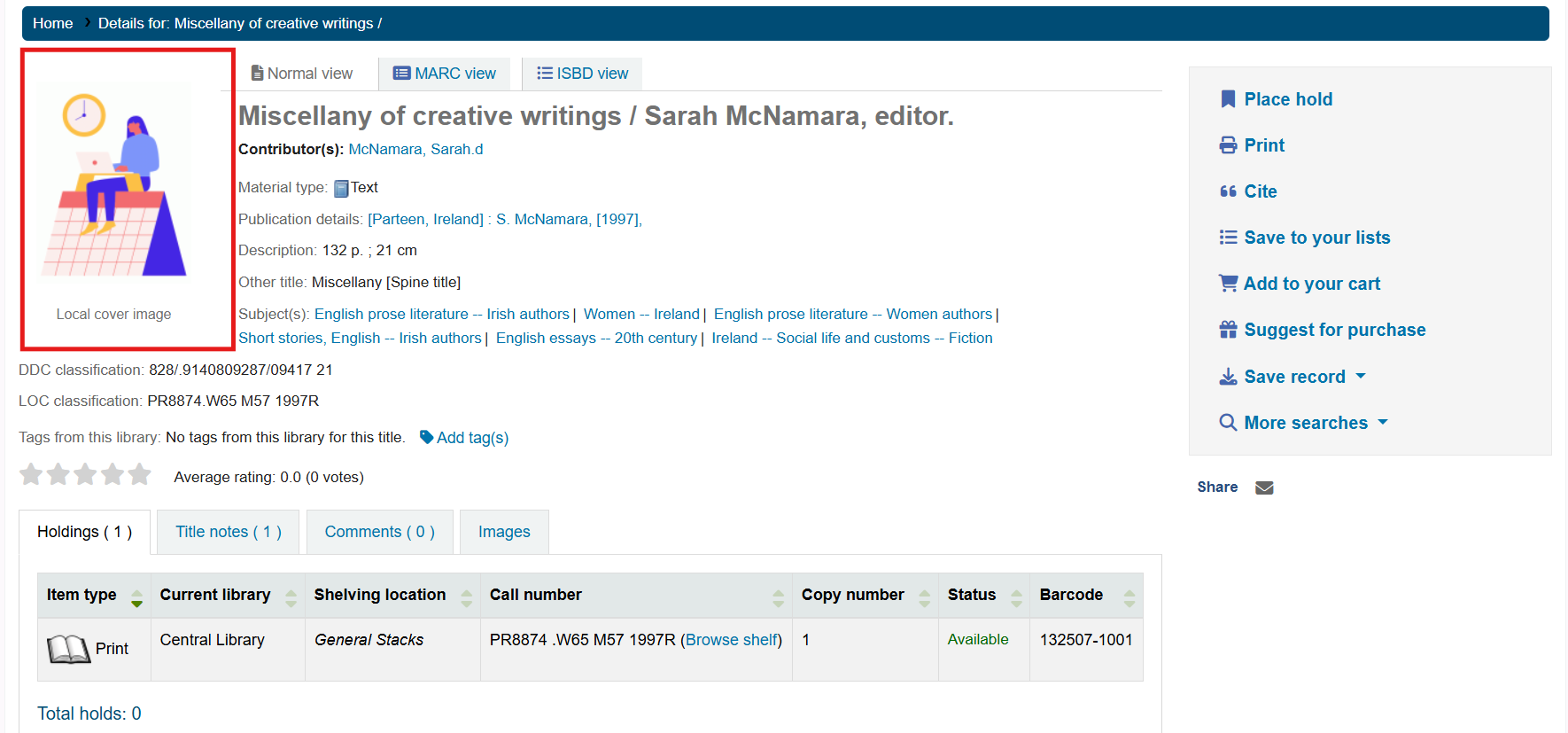
Task: Open the local cover image thumbnail
Action: coord(114,182)
